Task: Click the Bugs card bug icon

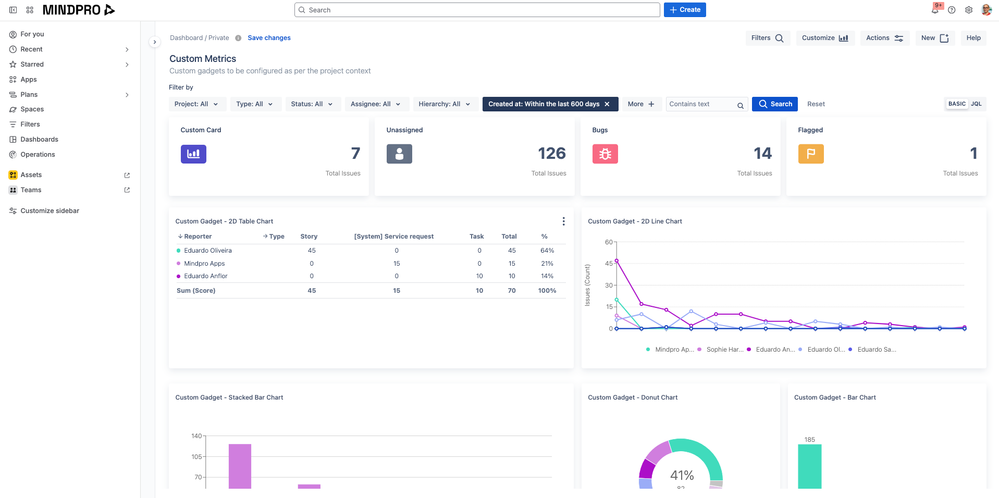Action: (x=604, y=154)
